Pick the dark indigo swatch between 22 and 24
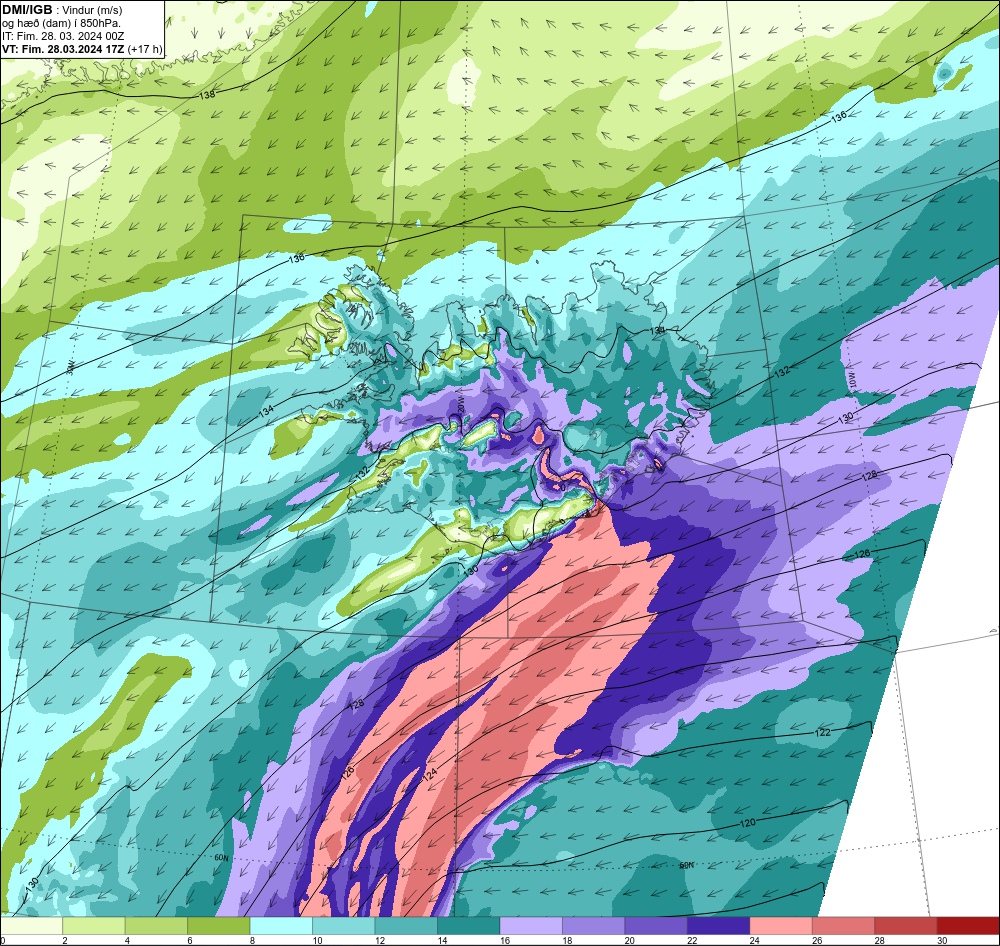The image size is (1000, 946). click(719, 926)
